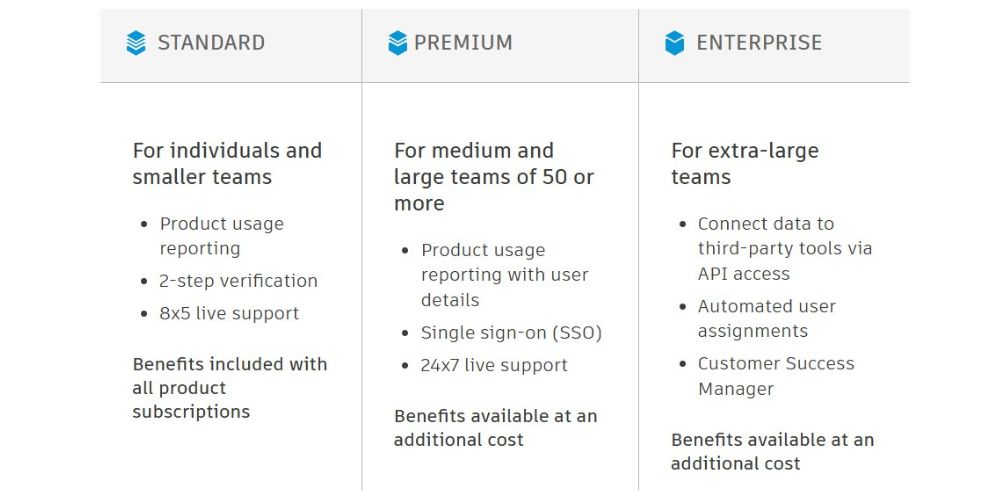Click the 'For individuals and smaller teams' heading
The height and width of the screenshot is (500, 1000).
pyautogui.click(x=227, y=164)
